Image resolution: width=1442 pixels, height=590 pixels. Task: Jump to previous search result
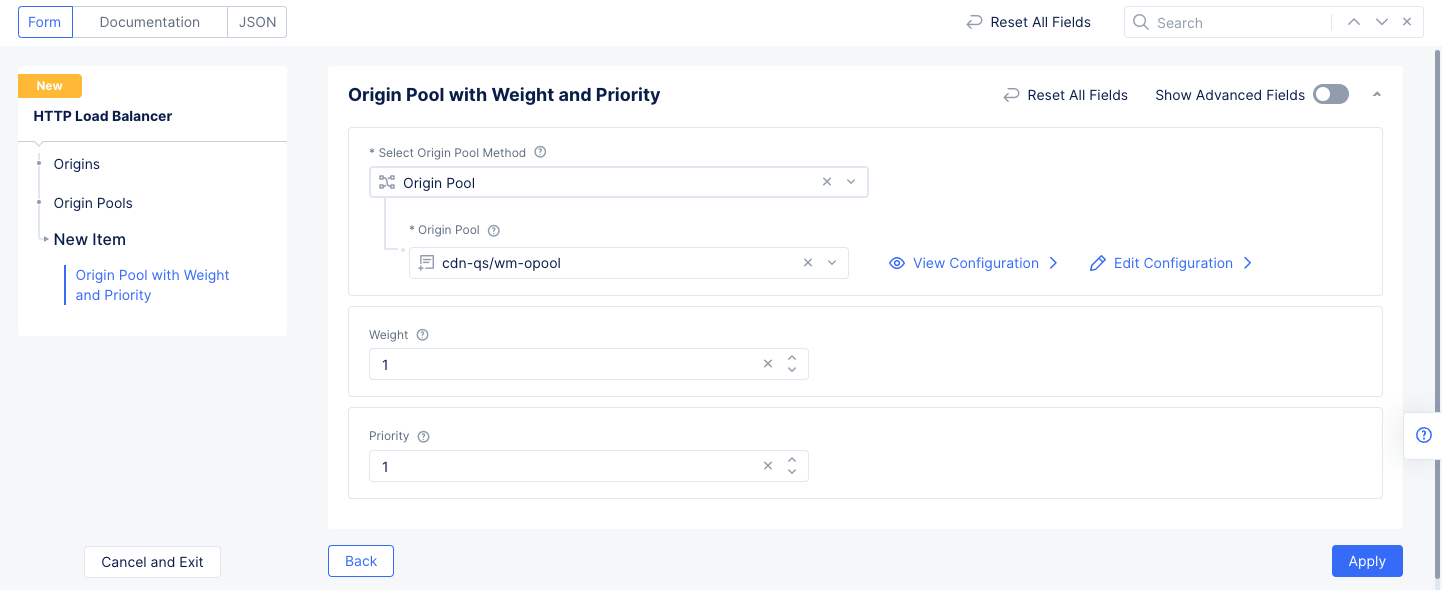coord(1354,22)
